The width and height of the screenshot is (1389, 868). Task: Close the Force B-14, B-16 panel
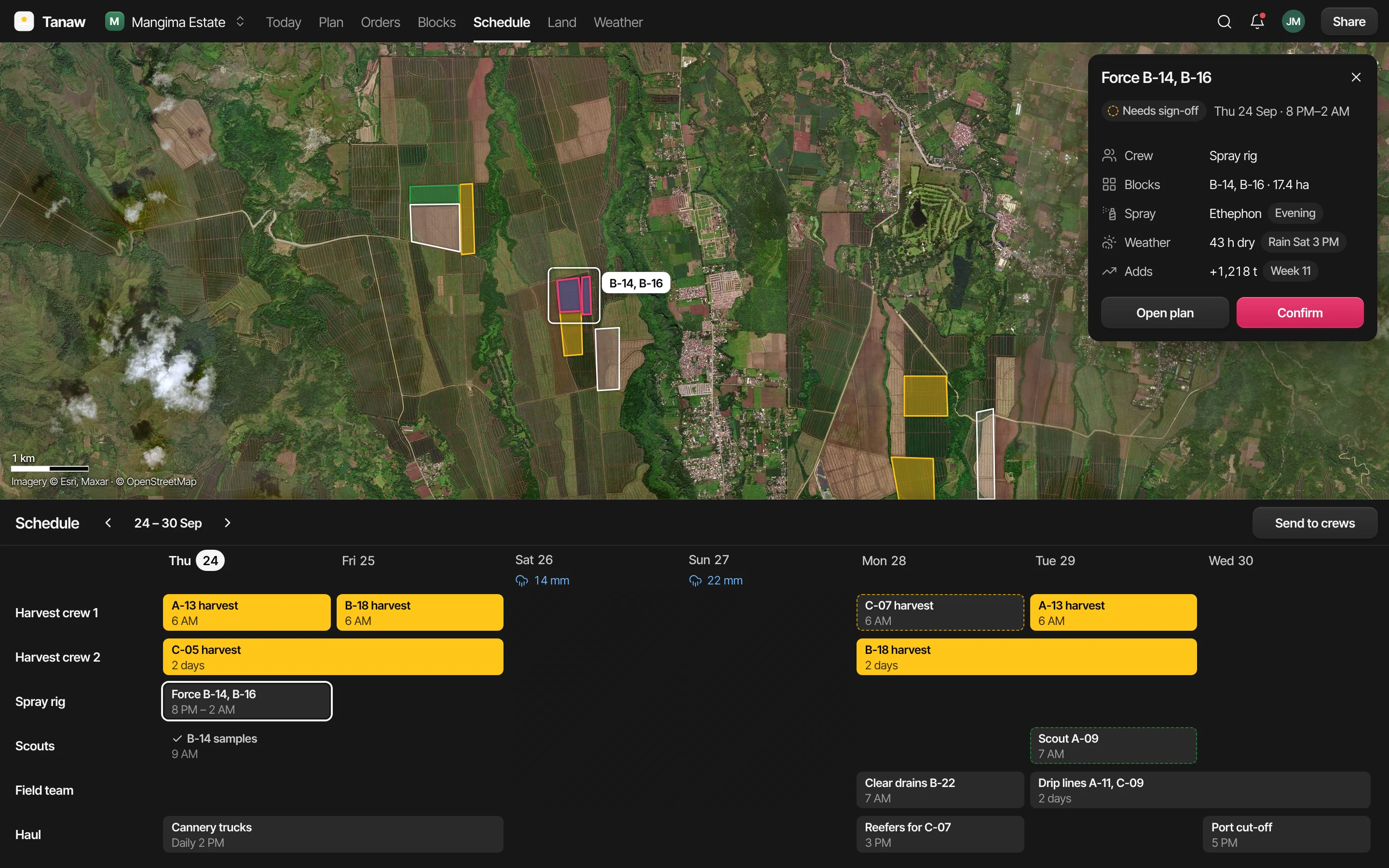[1356, 78]
